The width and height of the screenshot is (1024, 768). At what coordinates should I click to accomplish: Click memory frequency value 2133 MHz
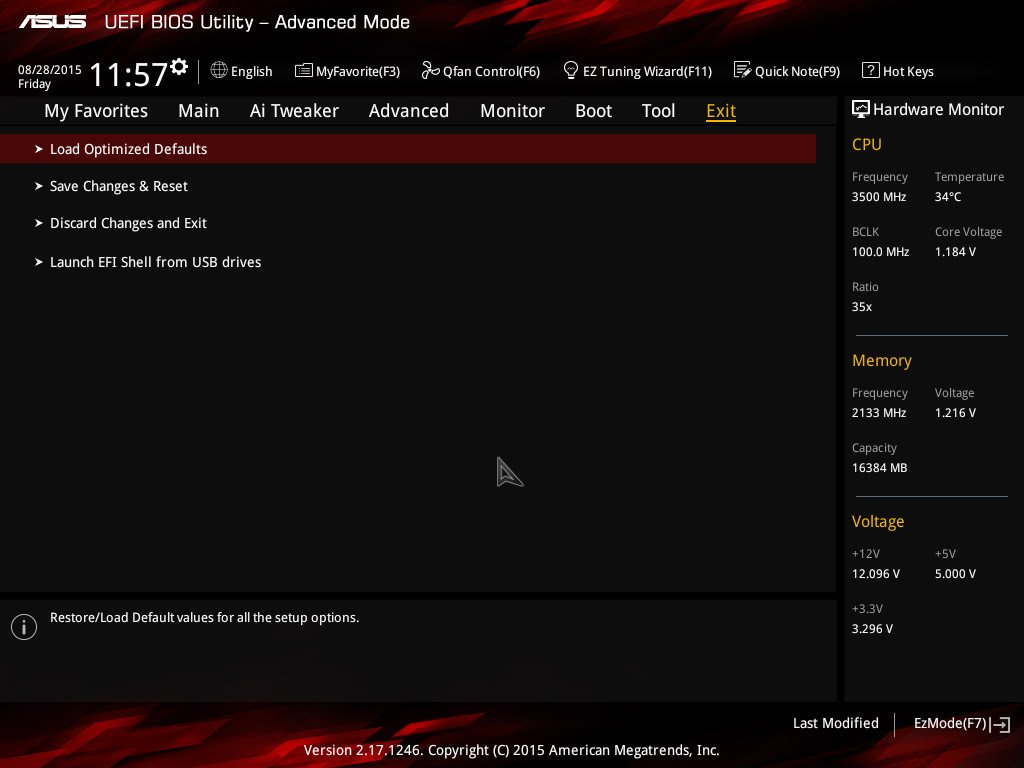tap(879, 413)
